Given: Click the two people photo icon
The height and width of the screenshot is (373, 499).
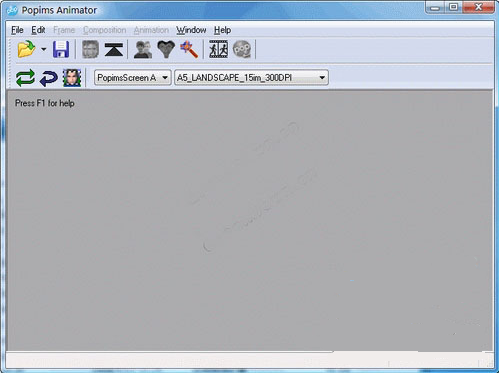Looking at the screenshot, I should 143,49.
